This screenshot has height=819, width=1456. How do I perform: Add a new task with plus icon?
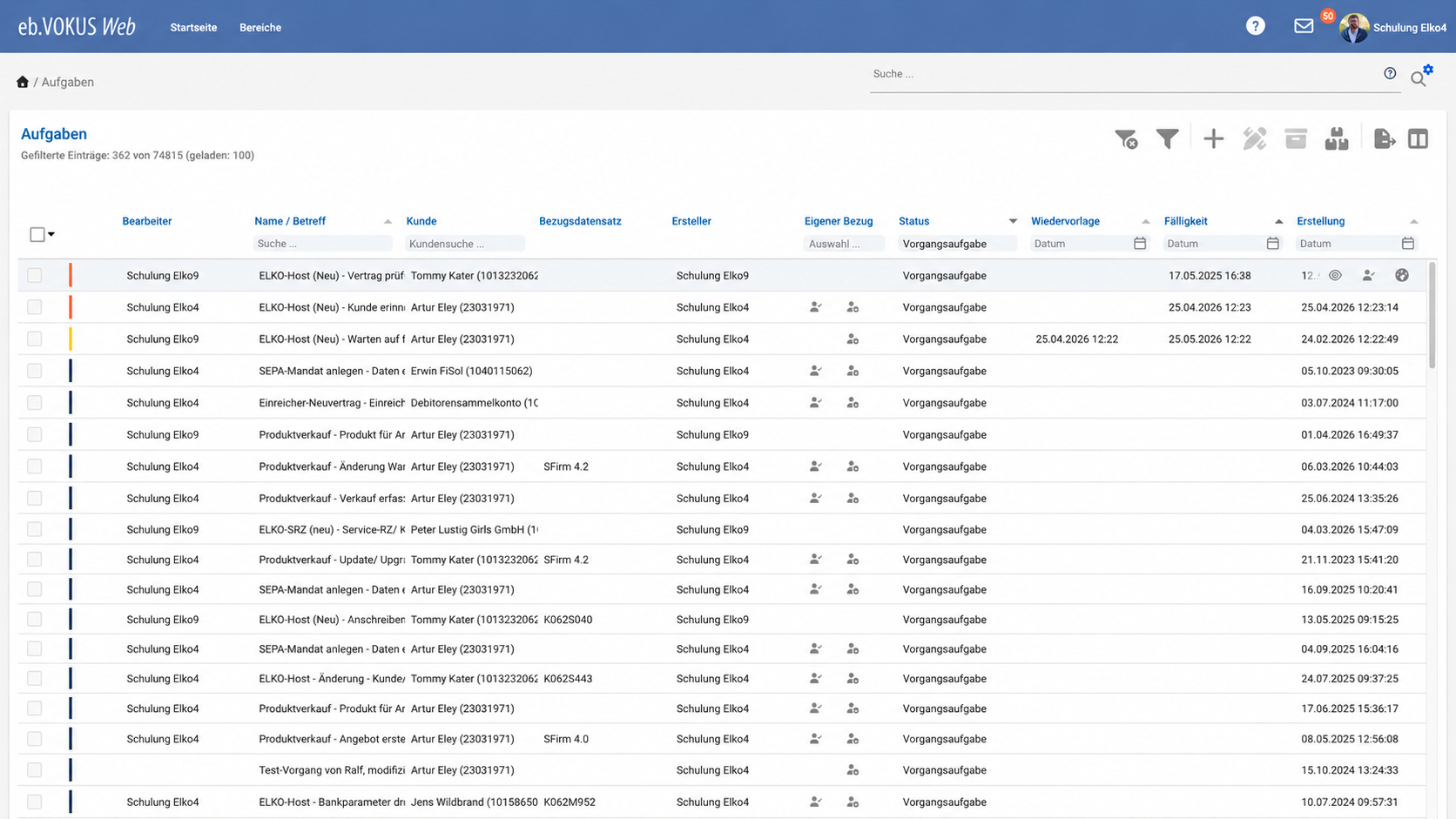pos(1213,138)
